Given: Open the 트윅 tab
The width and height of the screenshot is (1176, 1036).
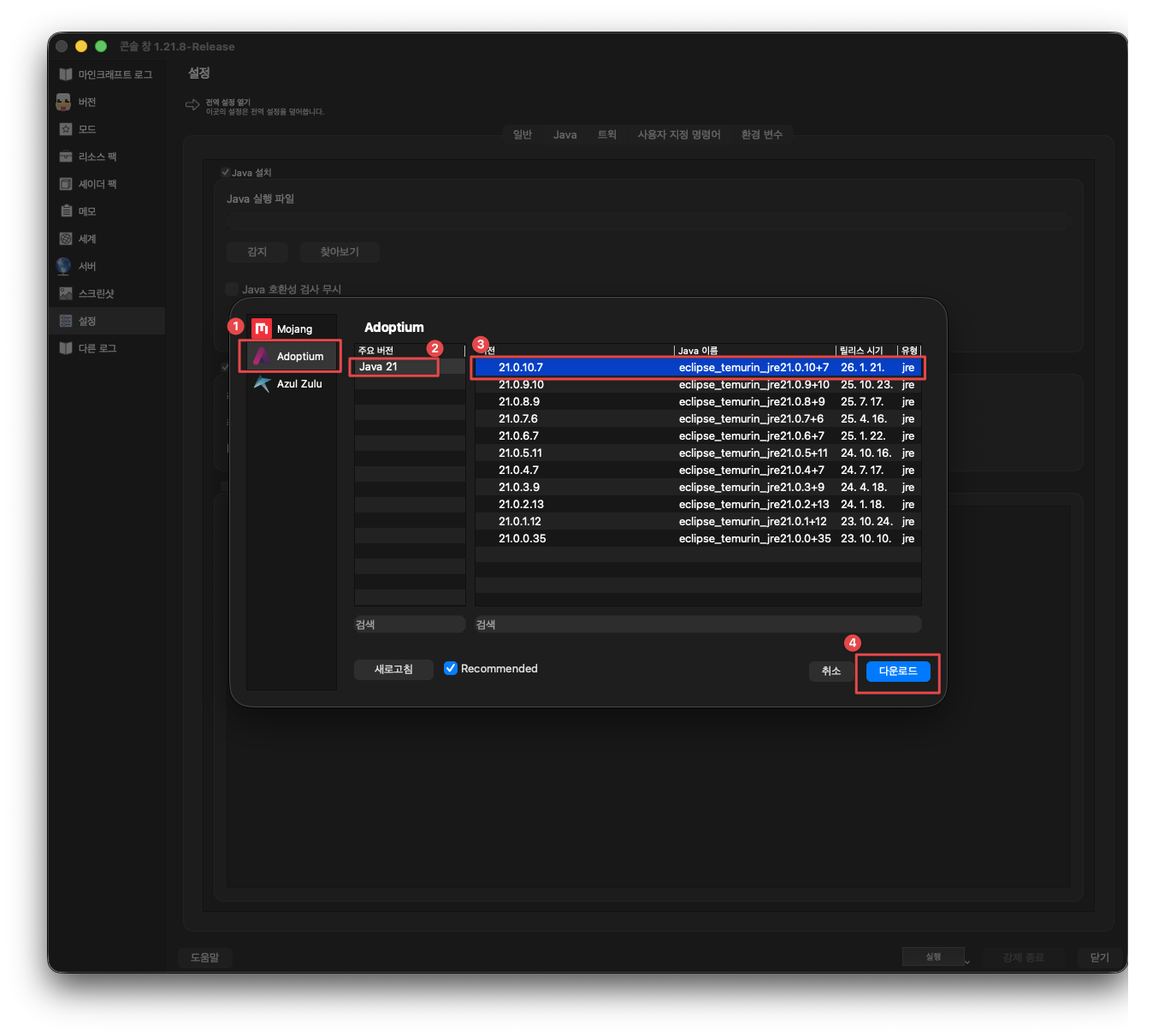Looking at the screenshot, I should [607, 134].
